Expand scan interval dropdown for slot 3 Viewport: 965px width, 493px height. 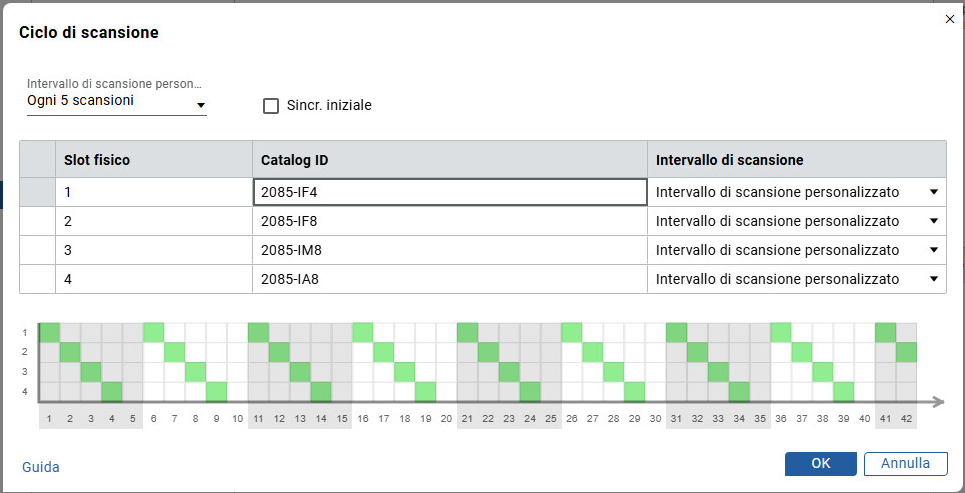coord(933,250)
